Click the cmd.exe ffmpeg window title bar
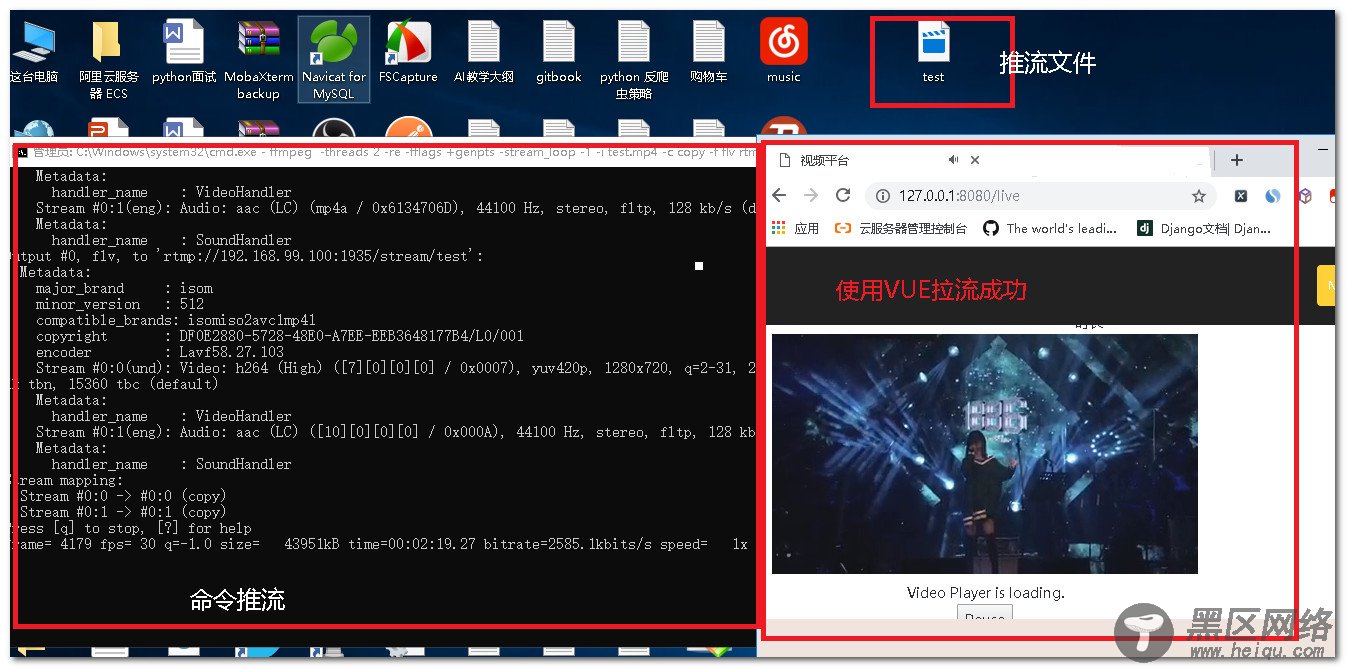Viewport: 1346px width, 668px height. tap(384, 152)
